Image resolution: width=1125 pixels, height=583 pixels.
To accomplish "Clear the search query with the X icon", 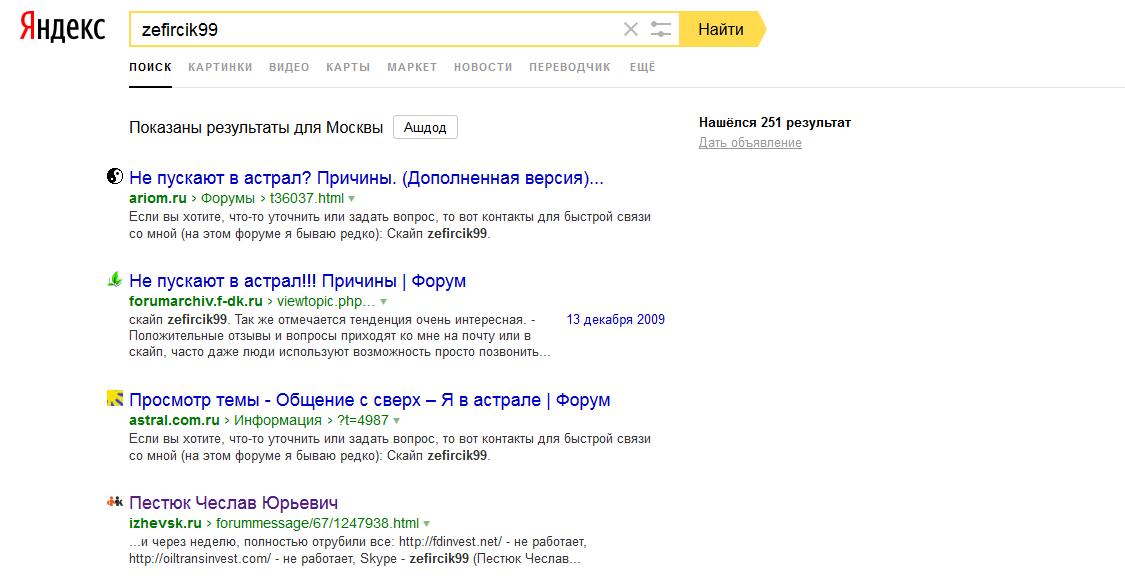I will click(631, 29).
